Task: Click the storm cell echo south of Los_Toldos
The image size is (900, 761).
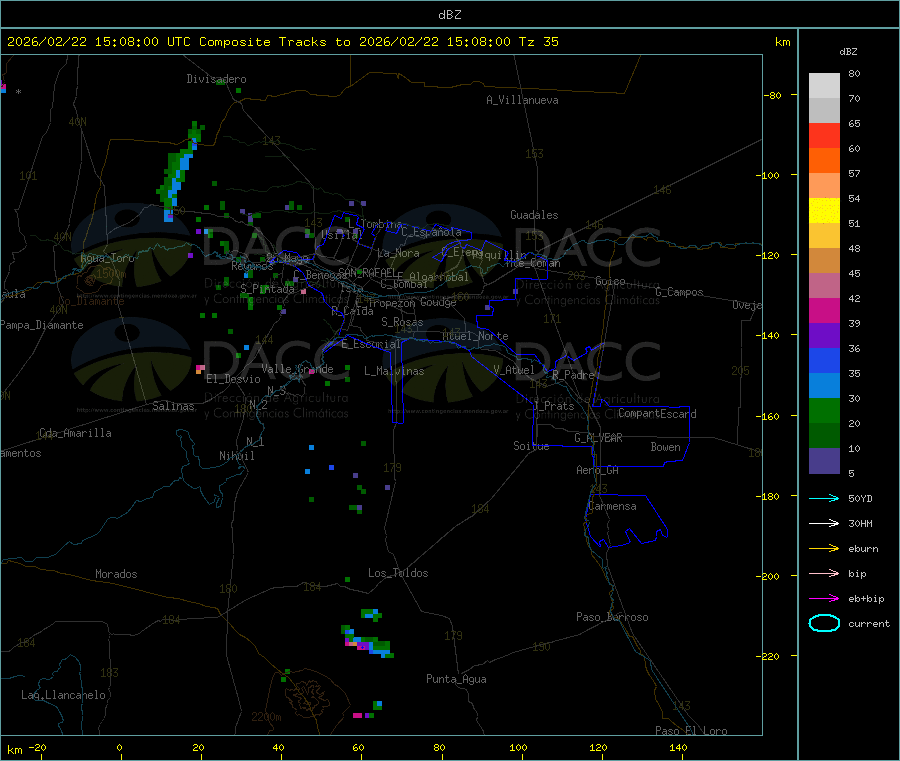Action: [368, 641]
